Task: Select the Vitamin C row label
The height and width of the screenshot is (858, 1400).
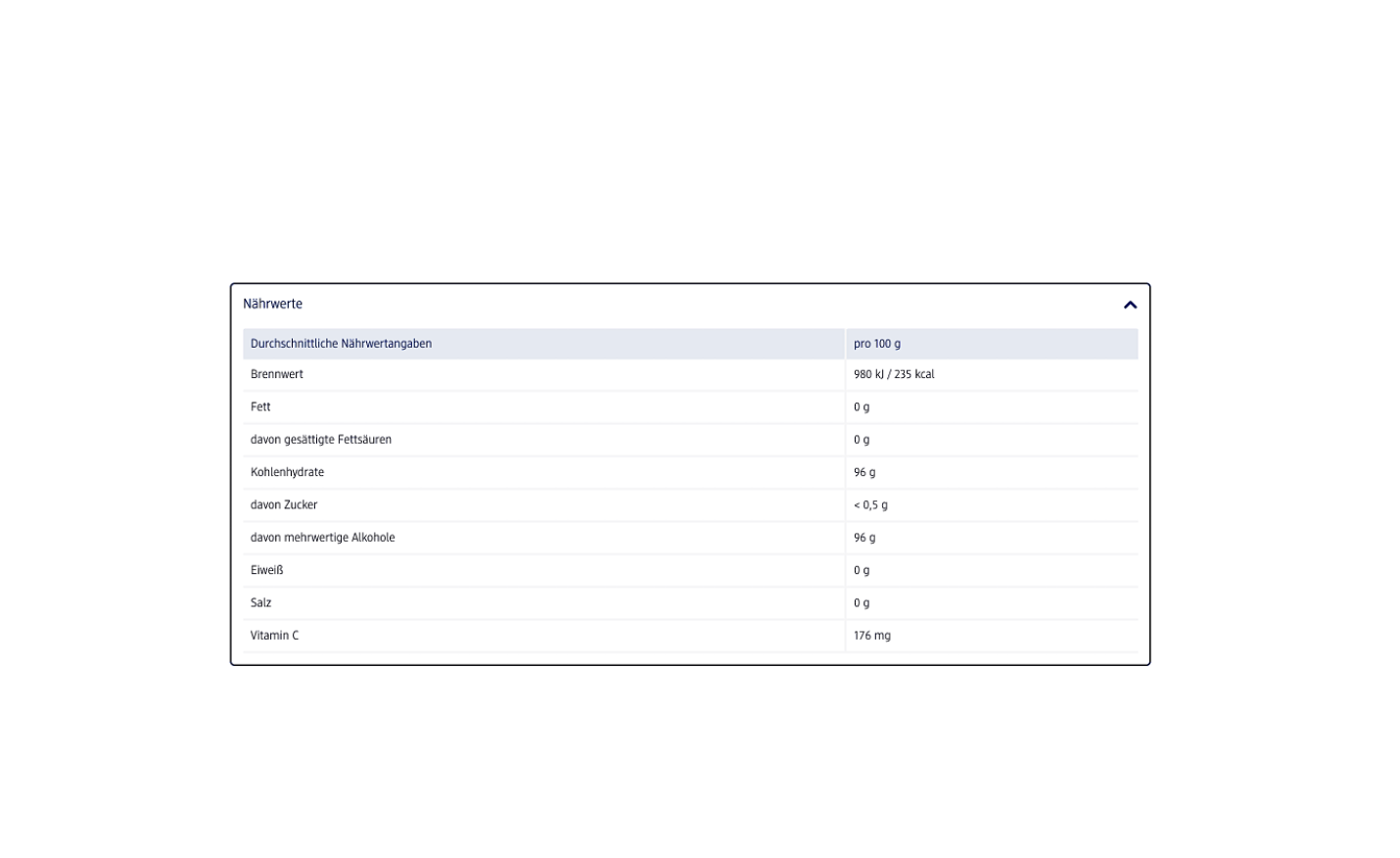Action: 275,636
